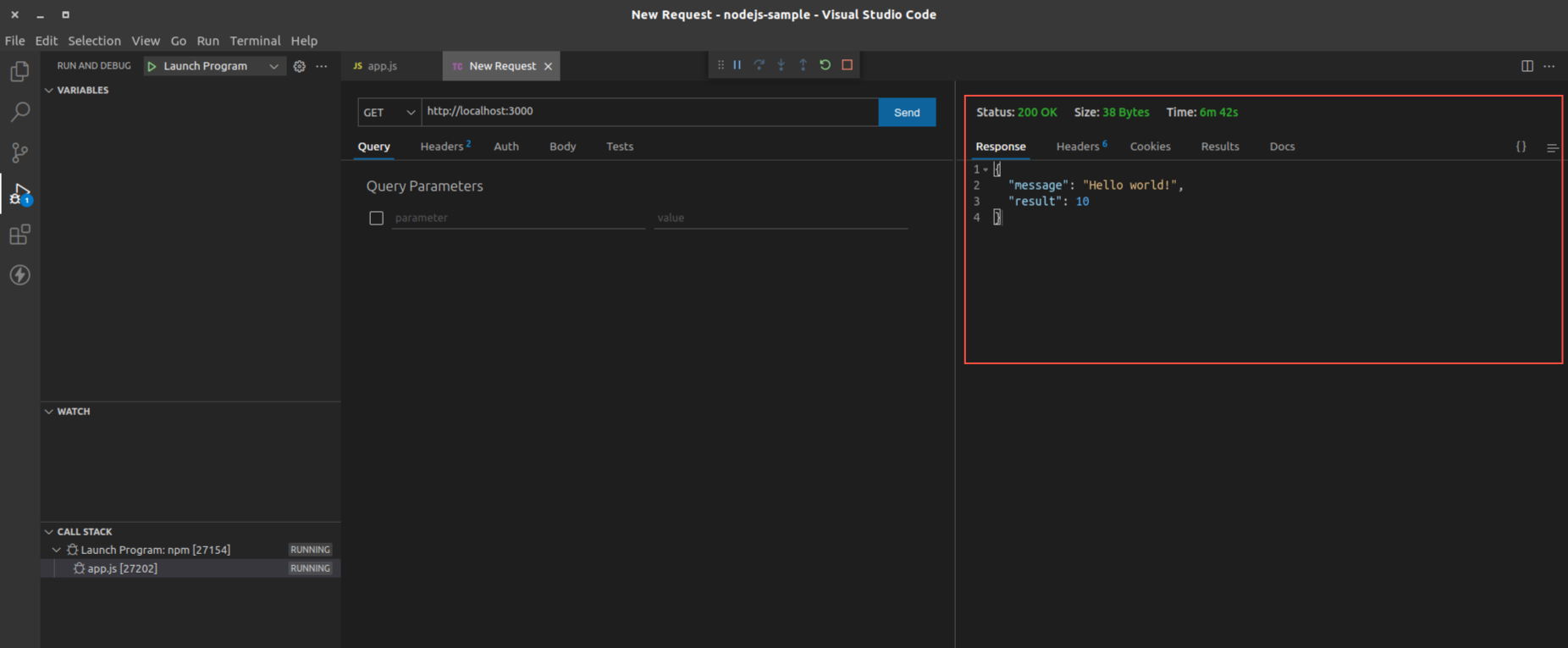This screenshot has height=648, width=1568.
Task: Click the 200 OK status text
Action: 1037,112
